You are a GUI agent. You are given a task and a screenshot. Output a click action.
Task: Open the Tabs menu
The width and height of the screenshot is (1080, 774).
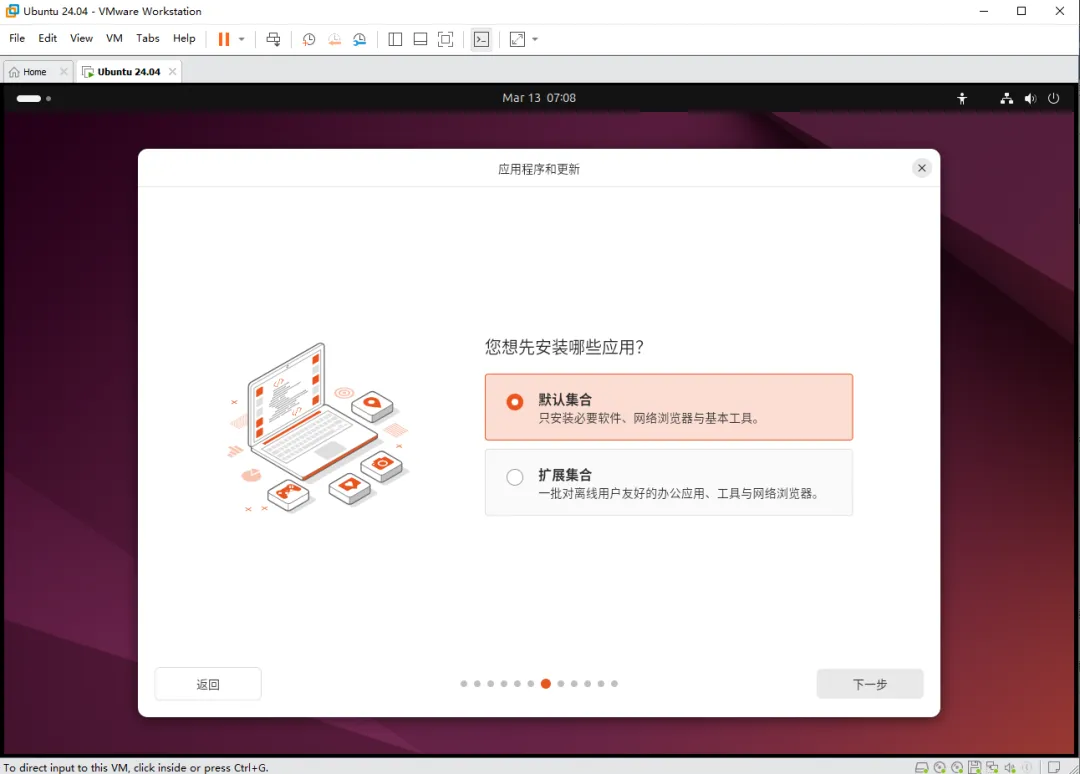coord(147,39)
